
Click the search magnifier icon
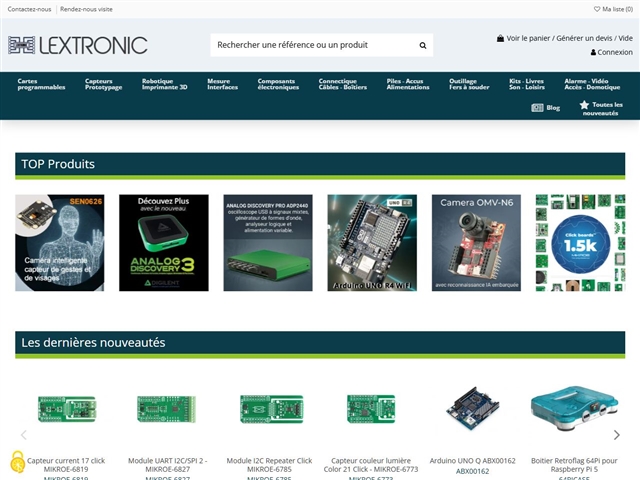(423, 45)
